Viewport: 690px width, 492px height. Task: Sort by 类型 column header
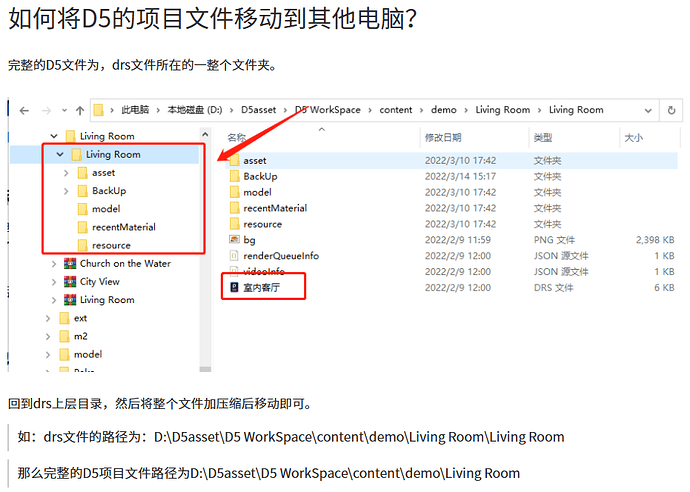(x=542, y=137)
